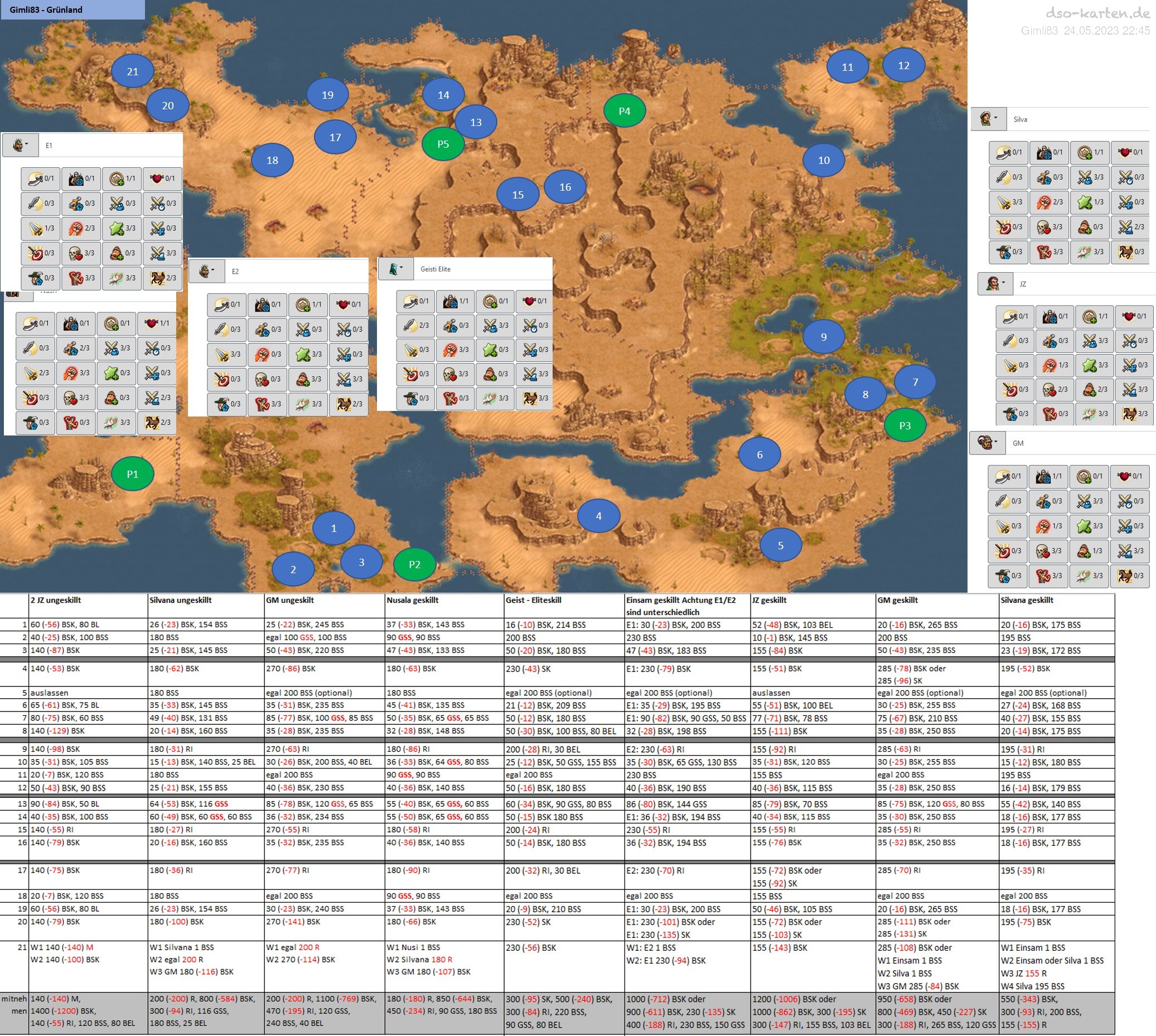This screenshot has width=1156, height=1036.
Task: Click the feathered-hat skill in E1 panel
Action: (40, 278)
